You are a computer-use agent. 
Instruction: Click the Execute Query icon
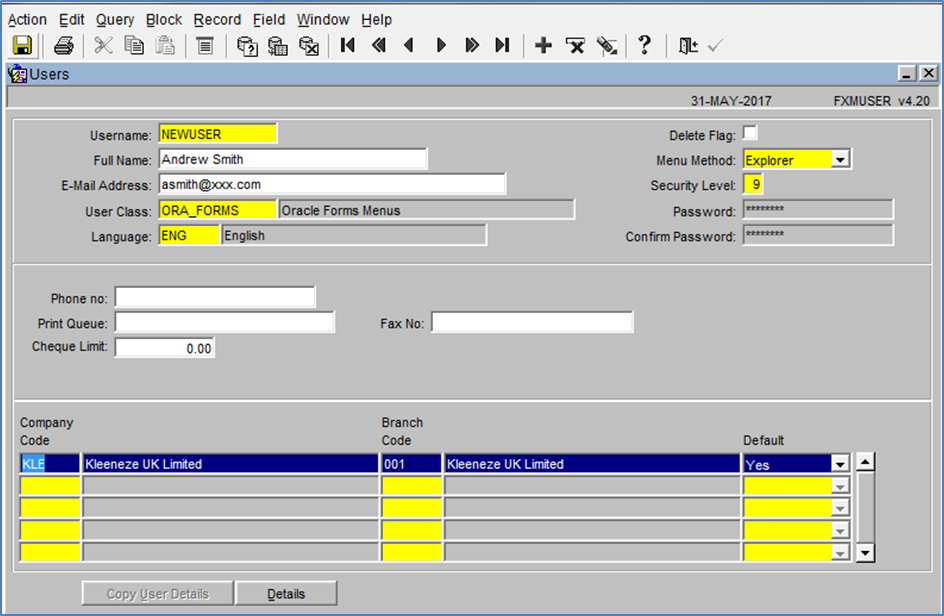click(x=278, y=46)
